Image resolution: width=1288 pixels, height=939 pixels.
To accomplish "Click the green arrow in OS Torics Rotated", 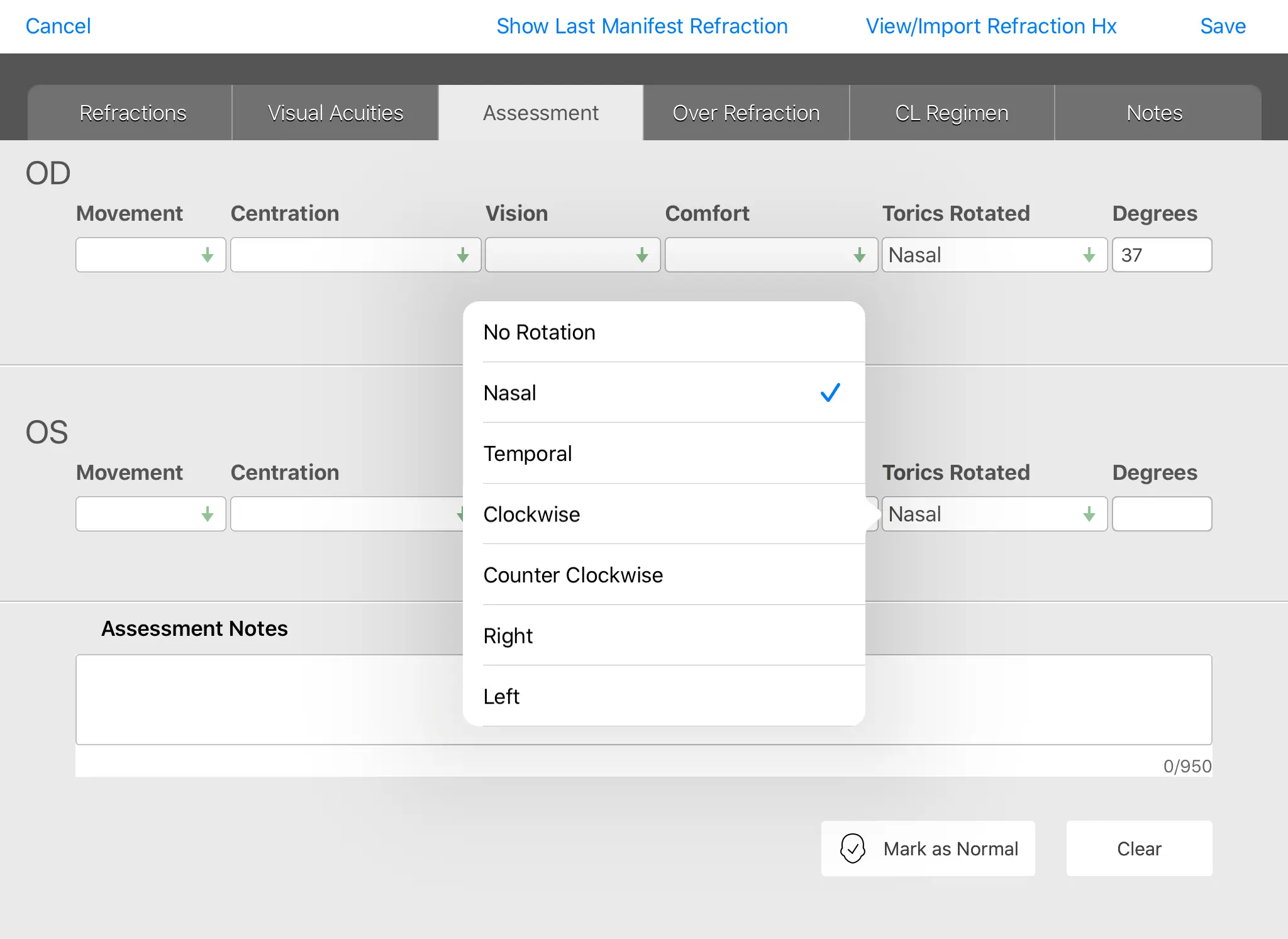I will click(x=1089, y=514).
